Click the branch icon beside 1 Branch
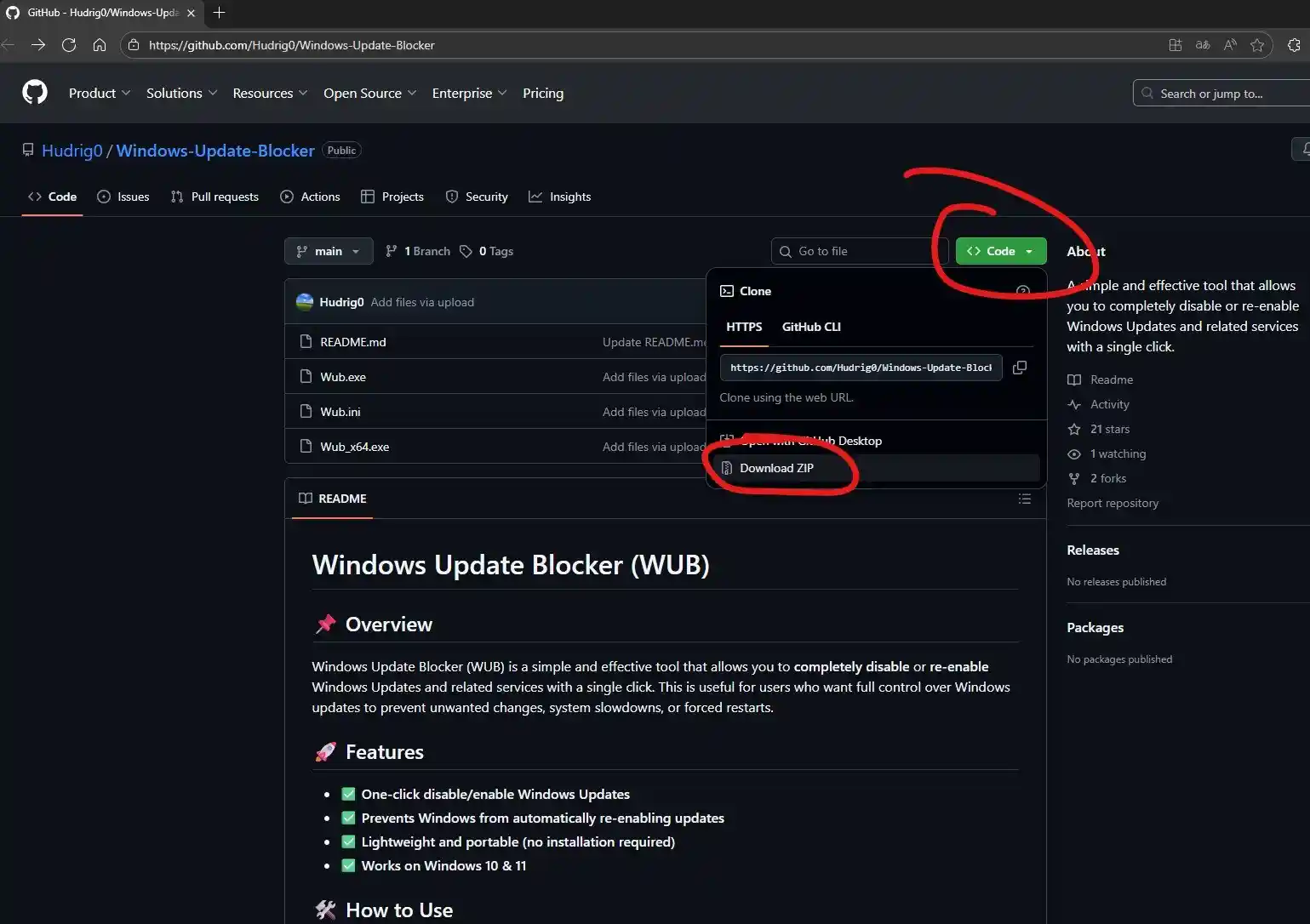This screenshot has height=924, width=1310. pos(392,250)
